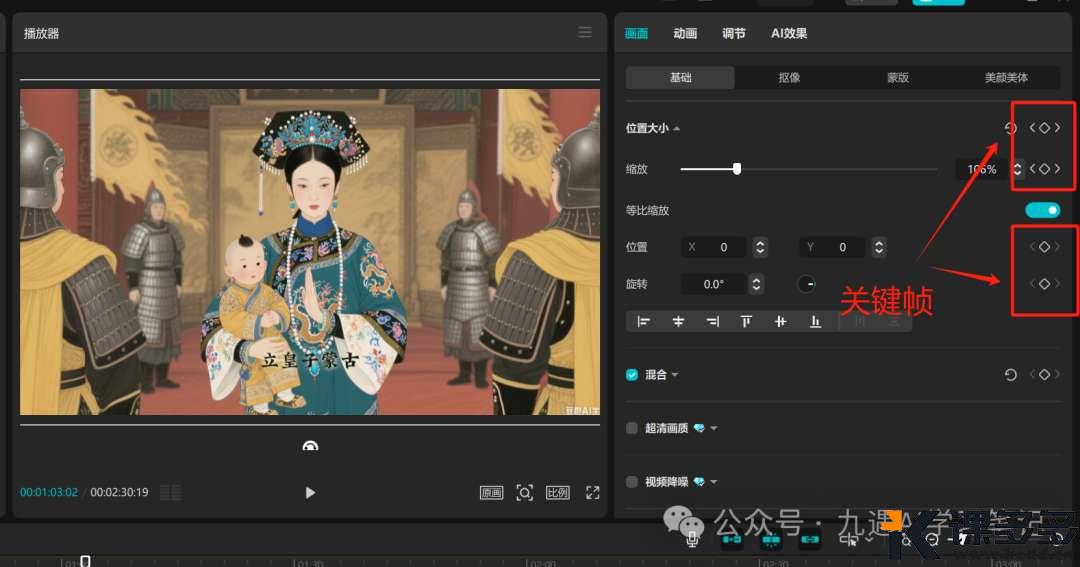Viewport: 1080px width, 567px height.
Task: Go to previous keyframe in 缩放 row
Action: coord(1032,169)
